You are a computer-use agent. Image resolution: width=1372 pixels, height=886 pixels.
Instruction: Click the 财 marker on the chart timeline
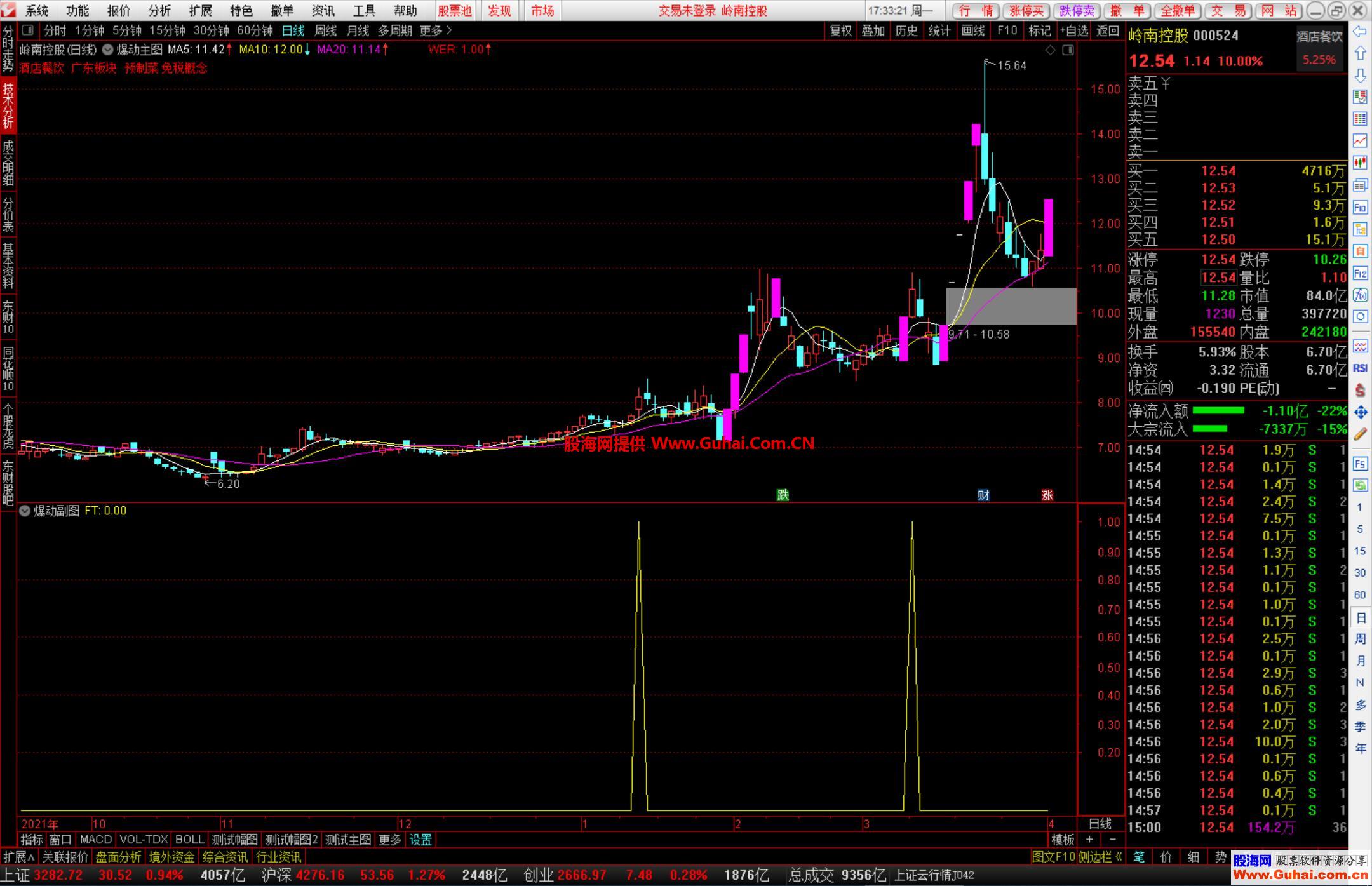[x=983, y=495]
